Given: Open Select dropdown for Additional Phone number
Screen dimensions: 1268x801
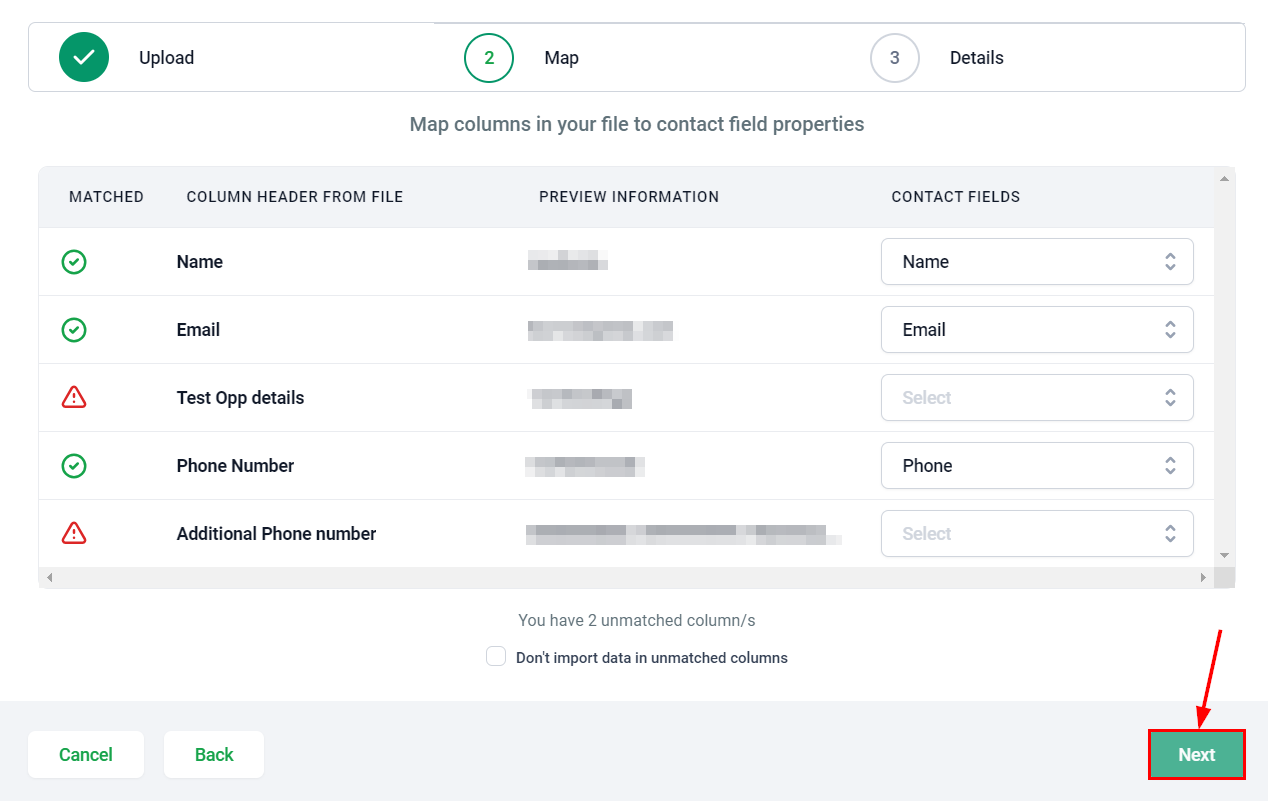Looking at the screenshot, I should click(1036, 534).
